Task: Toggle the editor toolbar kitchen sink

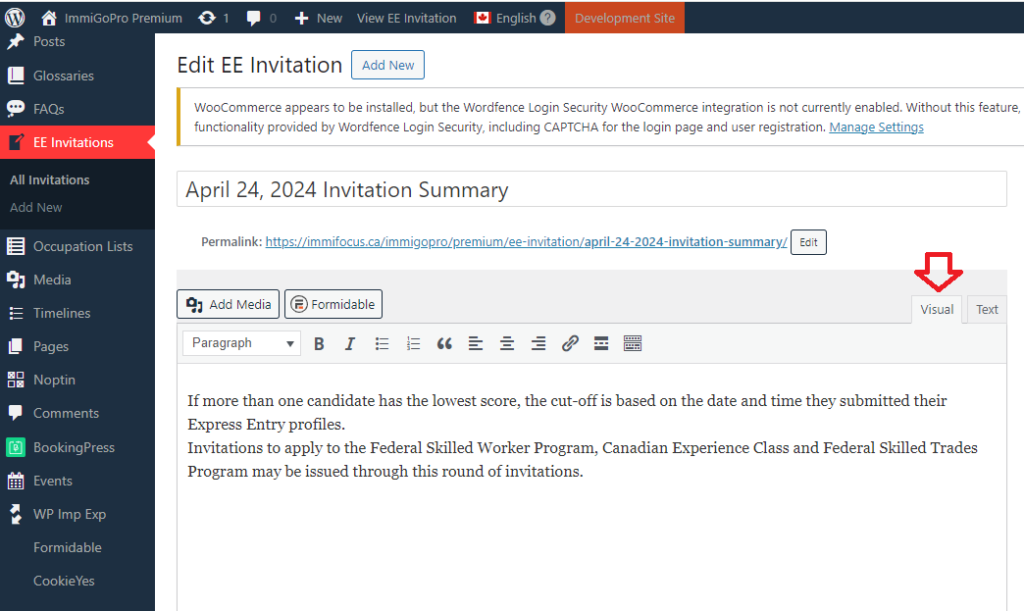Action: tap(632, 344)
